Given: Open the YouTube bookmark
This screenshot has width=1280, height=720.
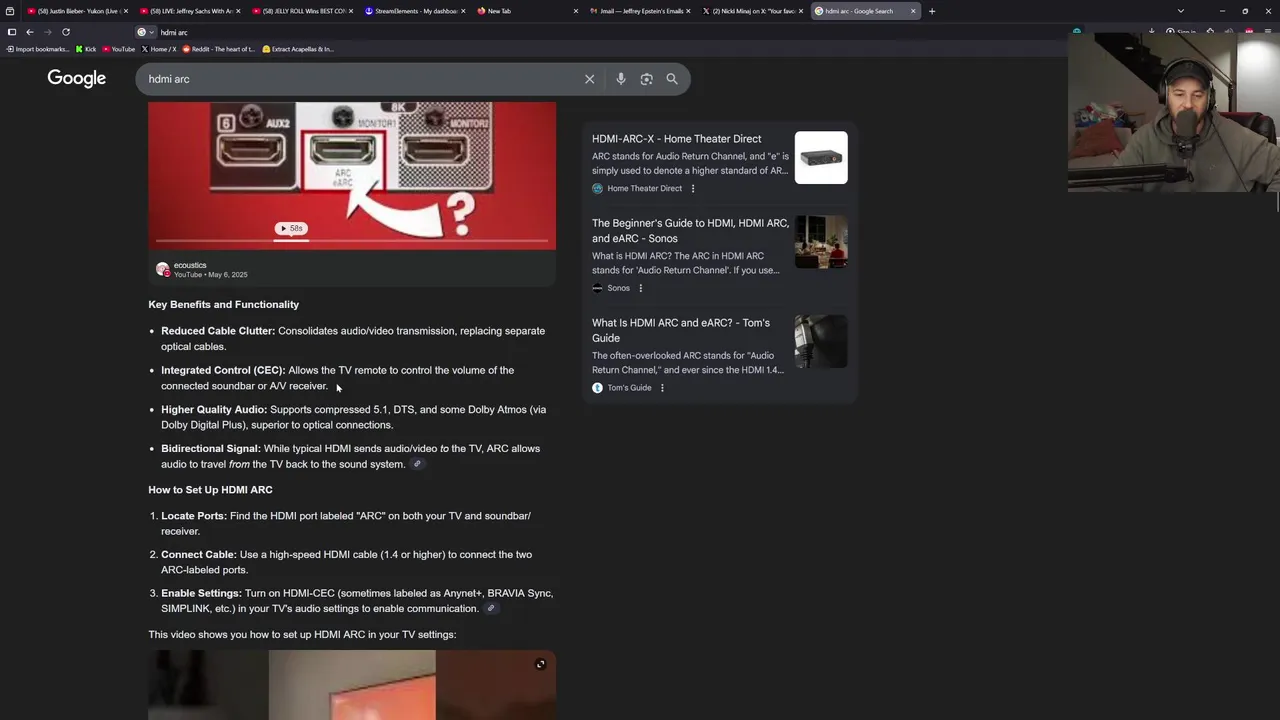Looking at the screenshot, I should 118,49.
